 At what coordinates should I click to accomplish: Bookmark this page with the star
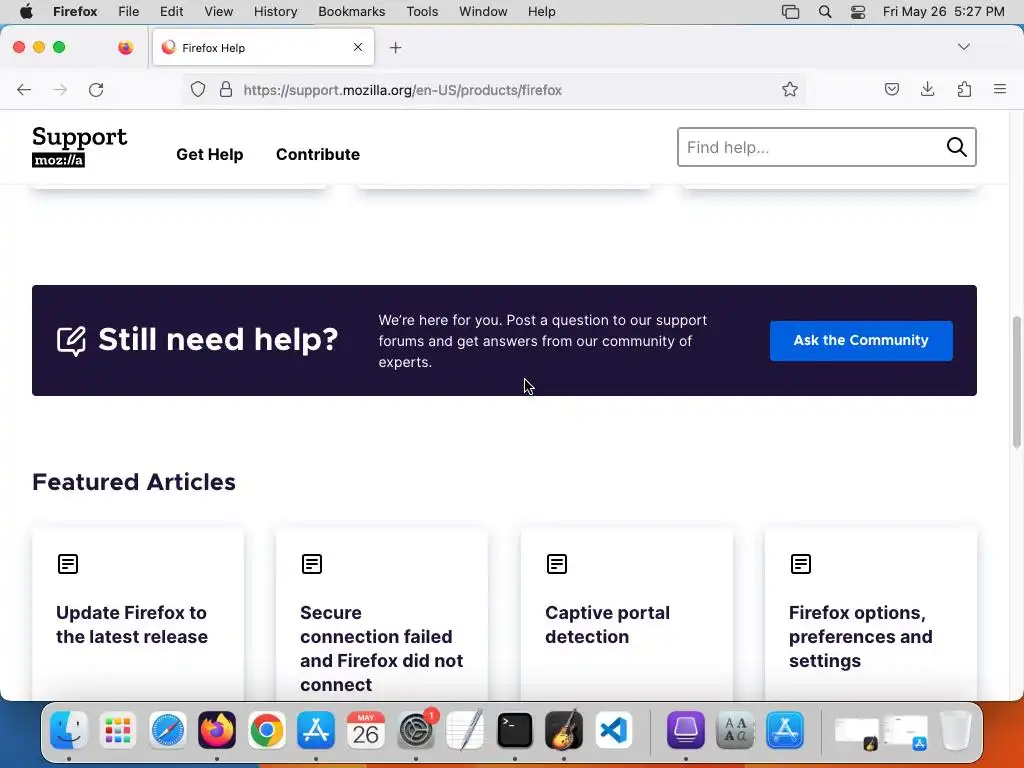coord(790,89)
